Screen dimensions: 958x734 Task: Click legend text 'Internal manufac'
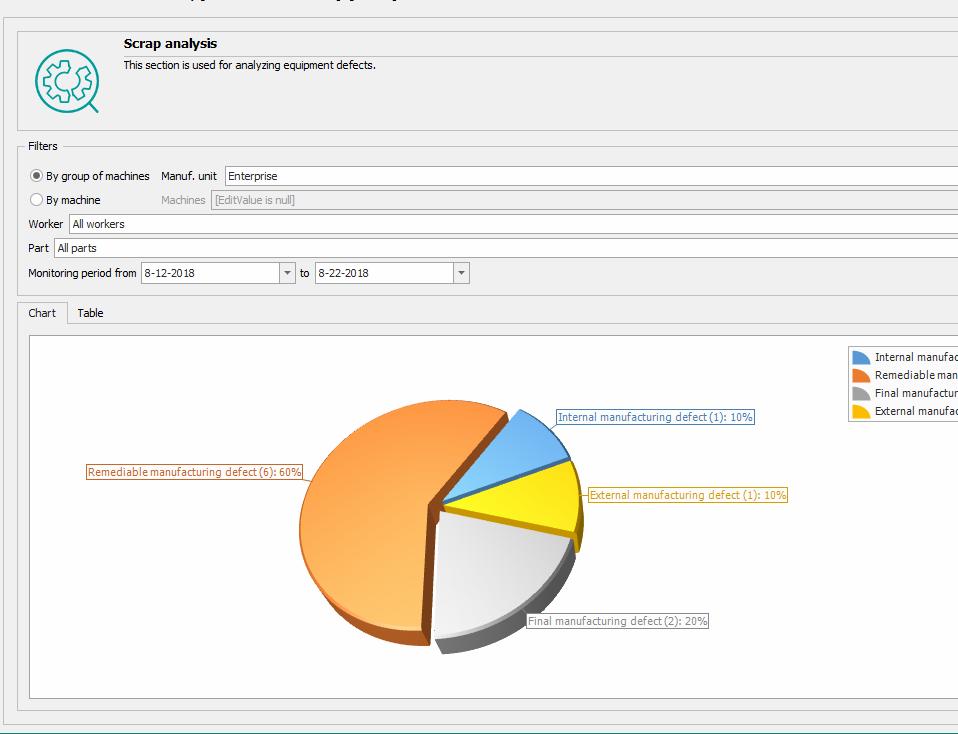pyautogui.click(x=916, y=358)
